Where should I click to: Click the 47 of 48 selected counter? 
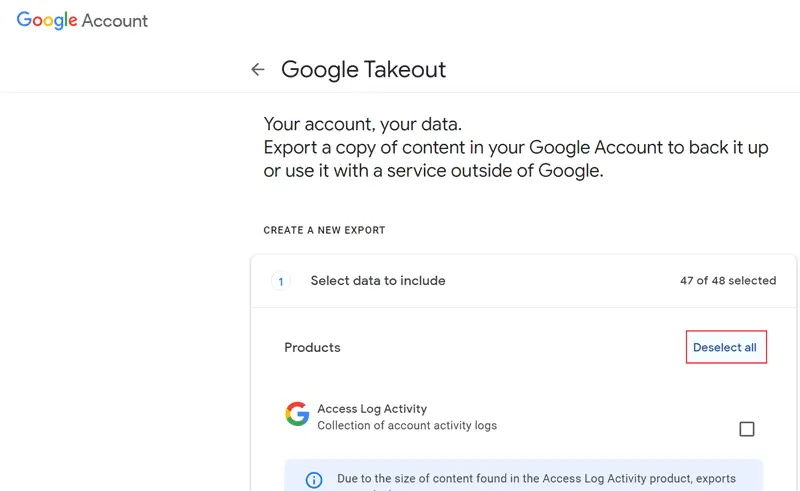pyautogui.click(x=728, y=281)
